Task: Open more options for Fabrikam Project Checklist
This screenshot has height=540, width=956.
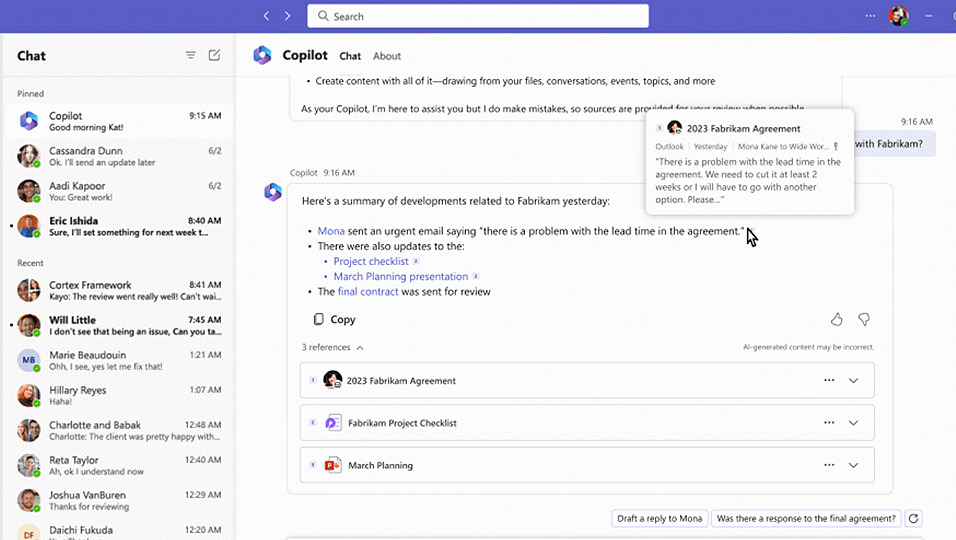Action: [829, 422]
